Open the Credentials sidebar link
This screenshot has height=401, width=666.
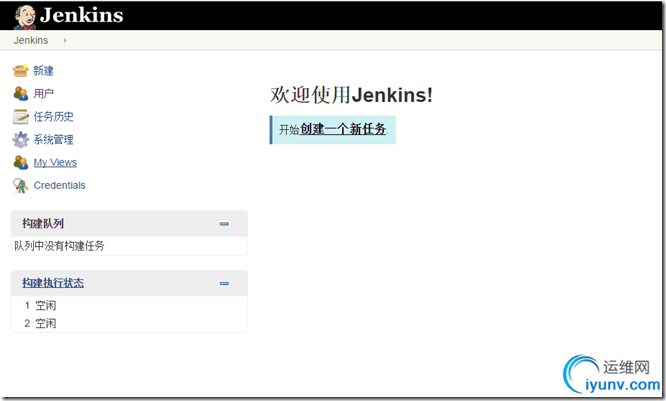59,185
